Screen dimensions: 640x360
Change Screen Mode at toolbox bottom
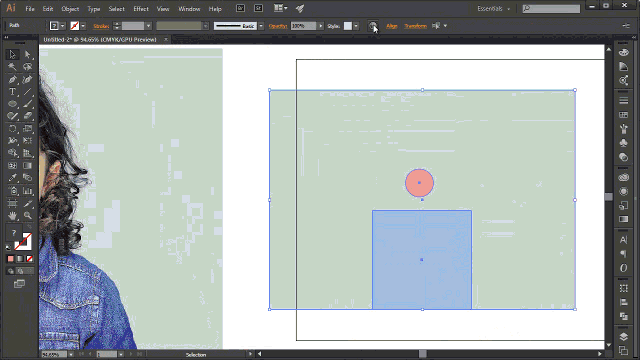pos(19,284)
